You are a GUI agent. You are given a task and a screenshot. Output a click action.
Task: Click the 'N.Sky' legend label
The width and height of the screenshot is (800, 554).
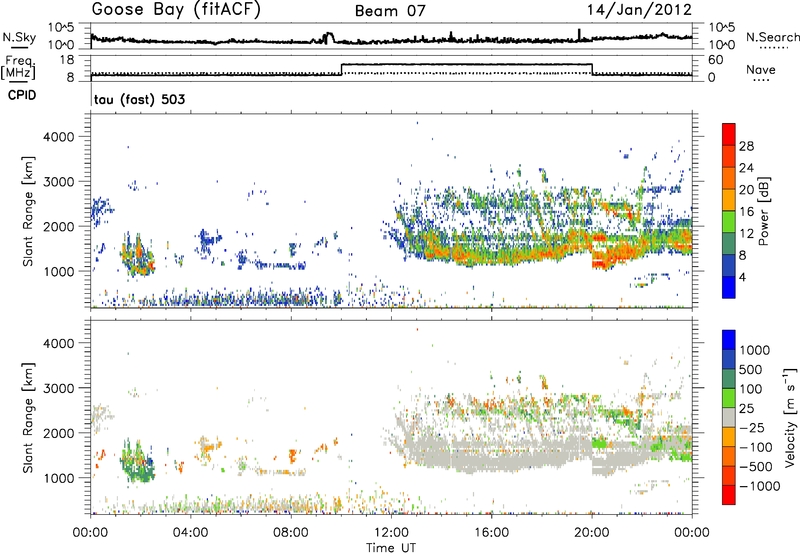tap(19, 37)
